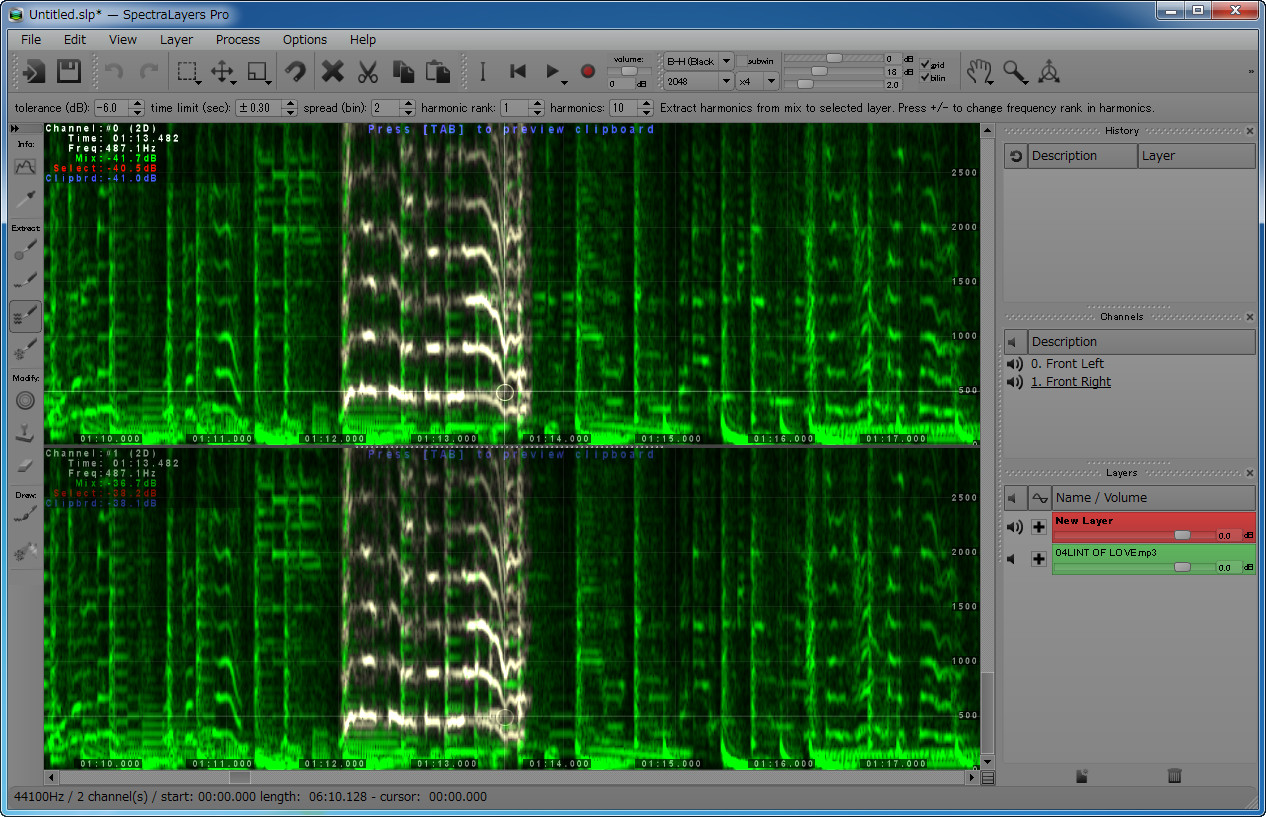This screenshot has height=817, width=1266.
Task: Open the View menu
Action: point(123,40)
